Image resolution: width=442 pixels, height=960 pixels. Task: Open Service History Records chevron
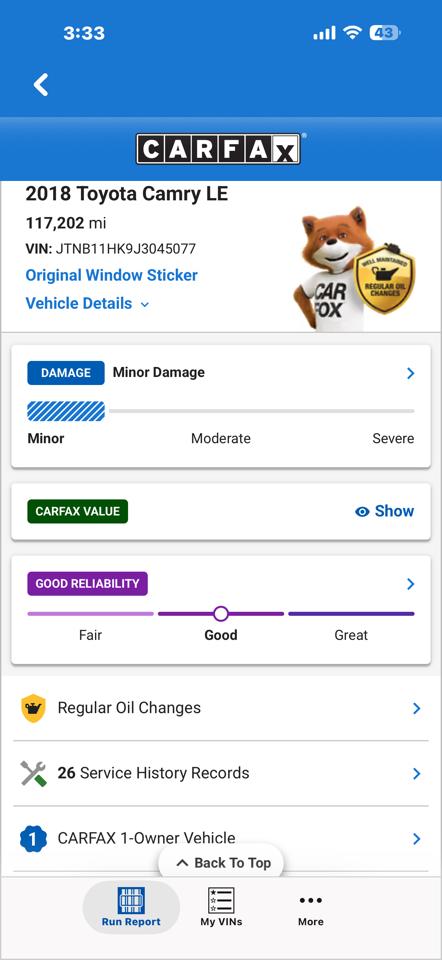[416, 774]
